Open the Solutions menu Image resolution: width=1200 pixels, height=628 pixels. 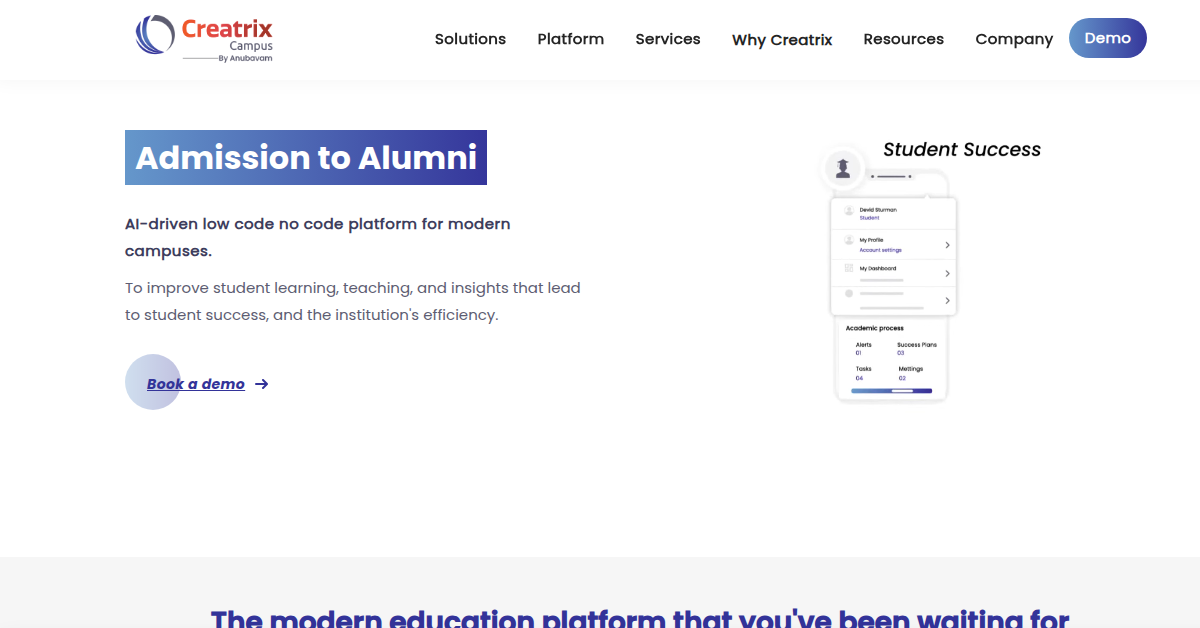click(x=470, y=39)
